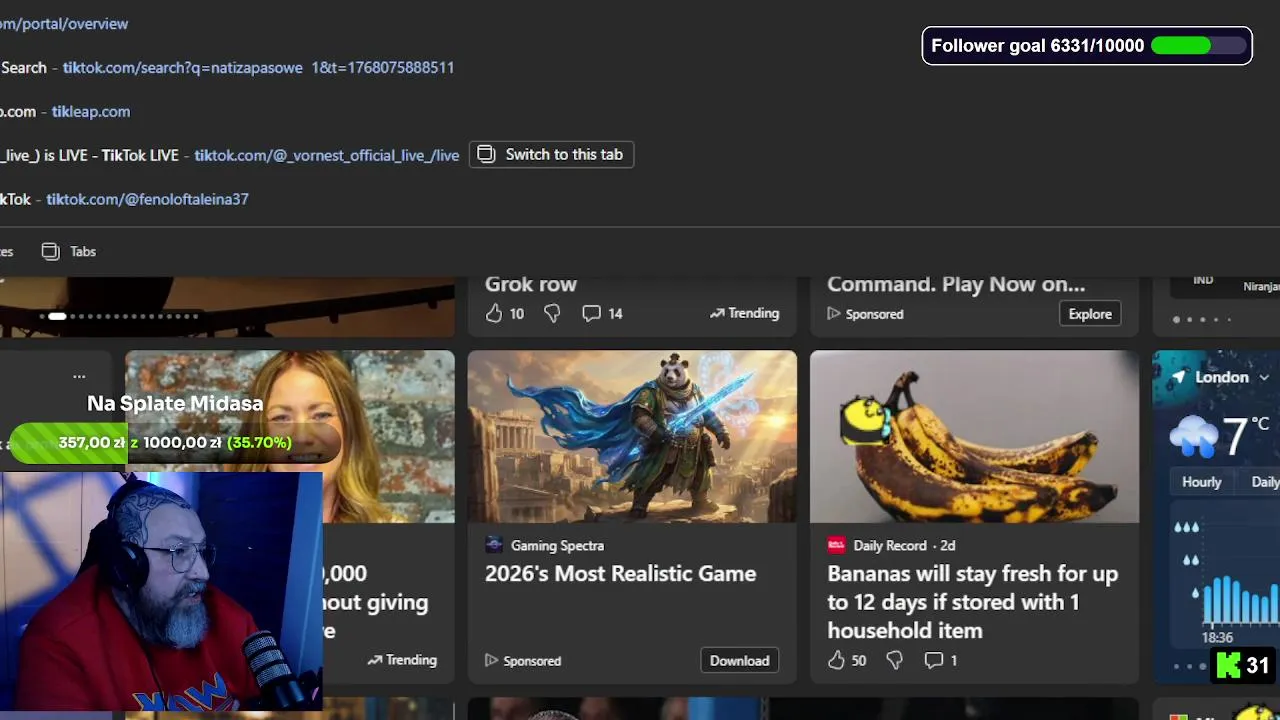Like the Grok row article

click(494, 313)
